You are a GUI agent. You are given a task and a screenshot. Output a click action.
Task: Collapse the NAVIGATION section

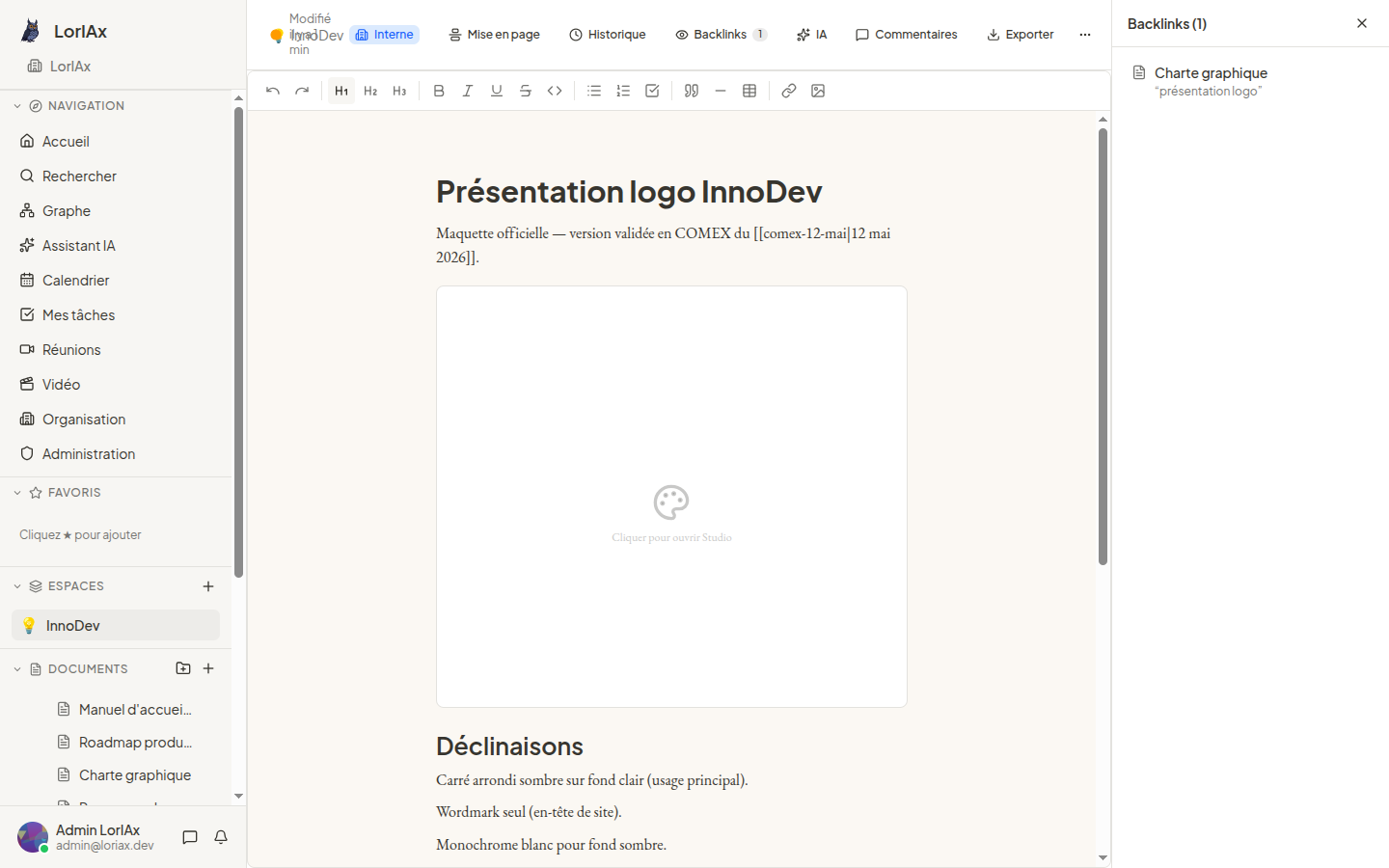pos(17,106)
